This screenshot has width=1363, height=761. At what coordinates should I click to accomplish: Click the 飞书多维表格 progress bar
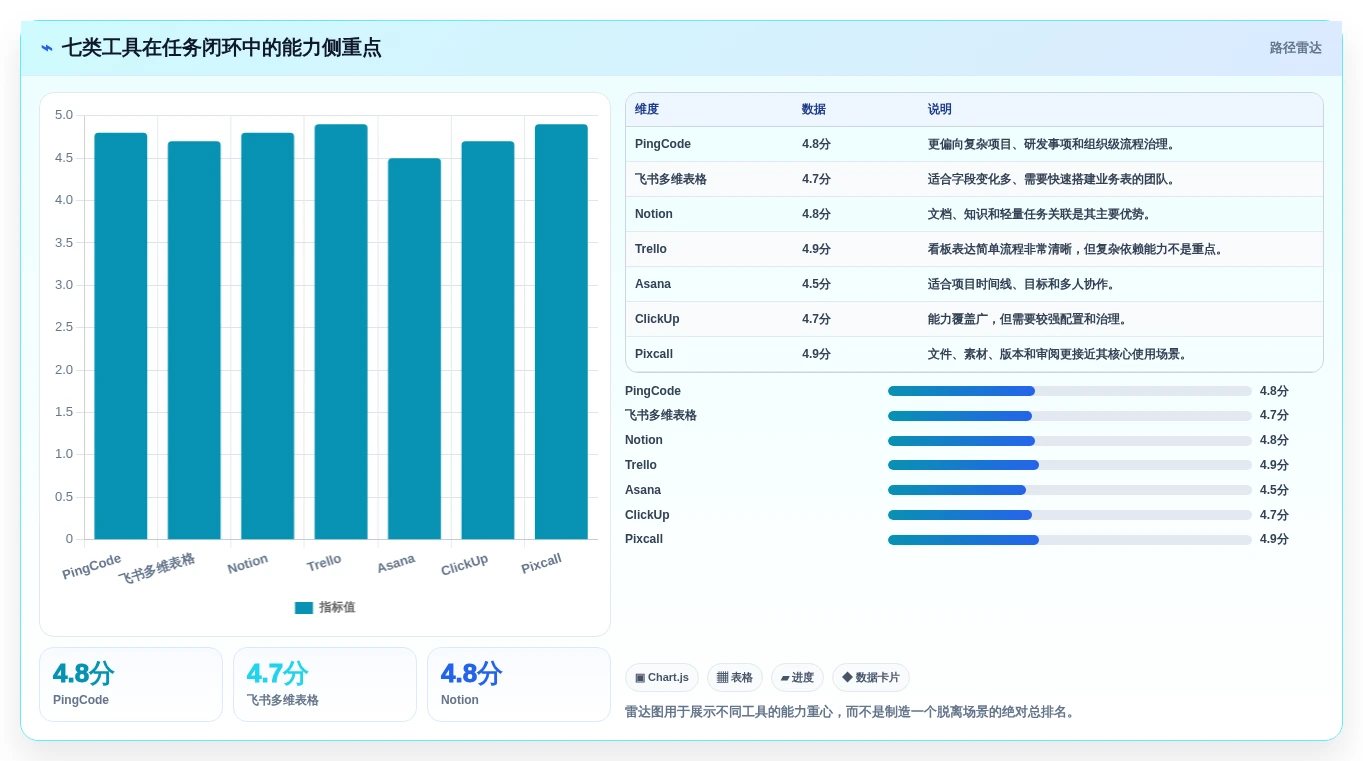coord(1070,416)
